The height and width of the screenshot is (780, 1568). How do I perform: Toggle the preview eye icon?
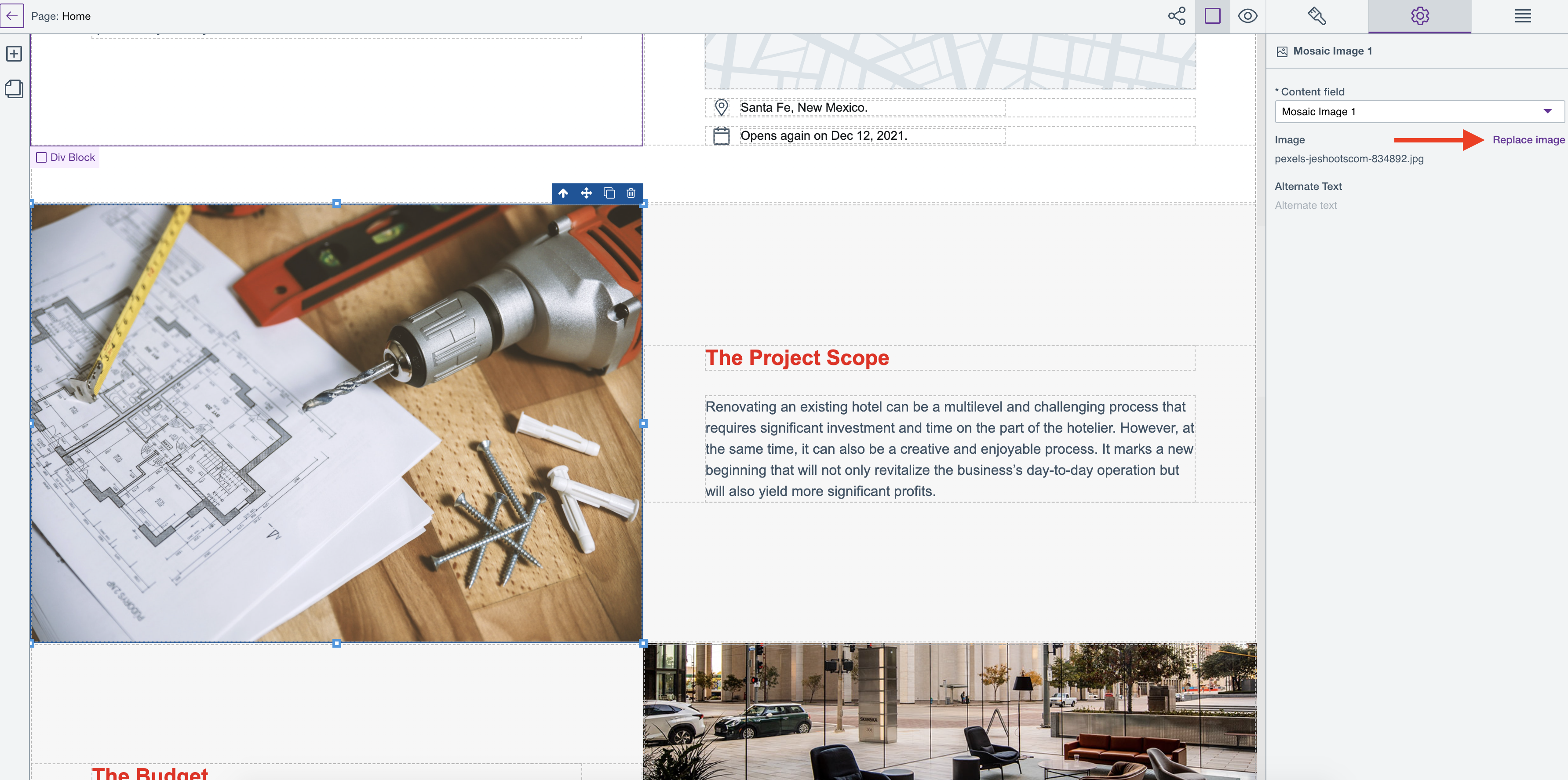pyautogui.click(x=1247, y=16)
